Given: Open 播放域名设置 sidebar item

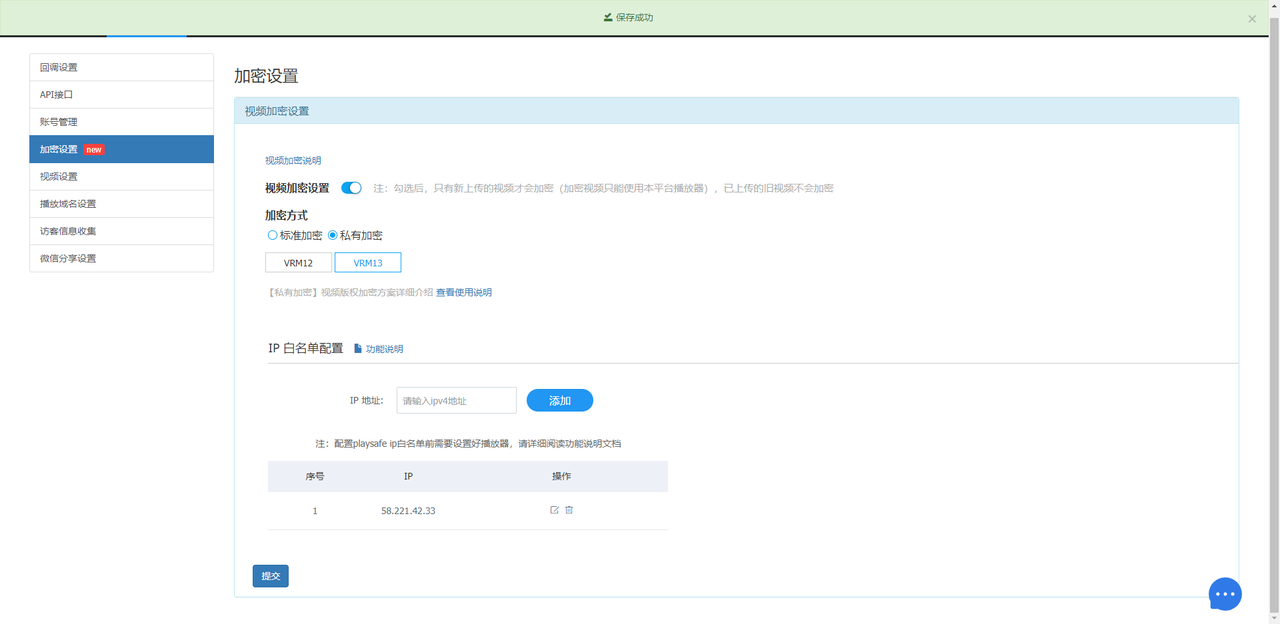Looking at the screenshot, I should click(x=121, y=204).
